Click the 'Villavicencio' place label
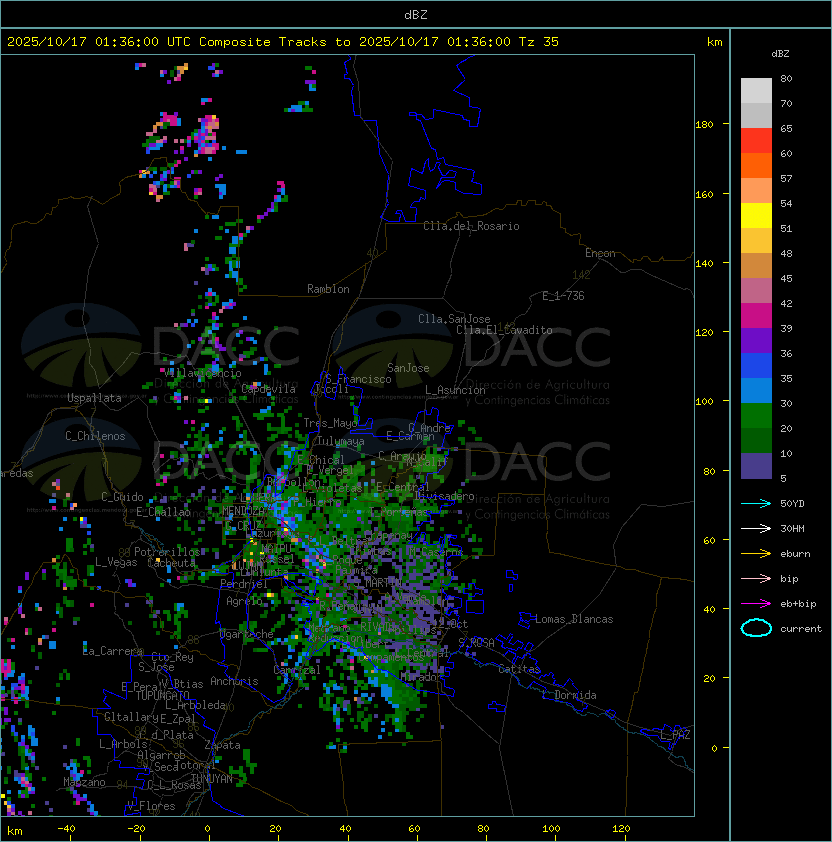 pyautogui.click(x=202, y=373)
